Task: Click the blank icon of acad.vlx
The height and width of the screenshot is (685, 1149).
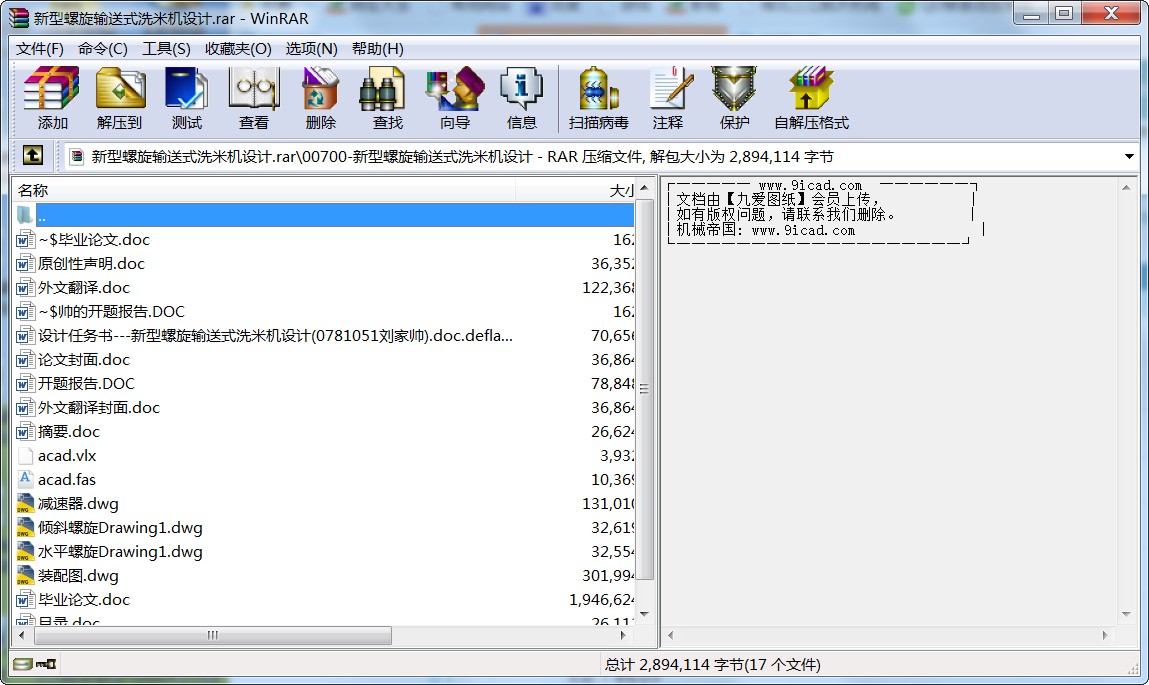Action: [25, 456]
